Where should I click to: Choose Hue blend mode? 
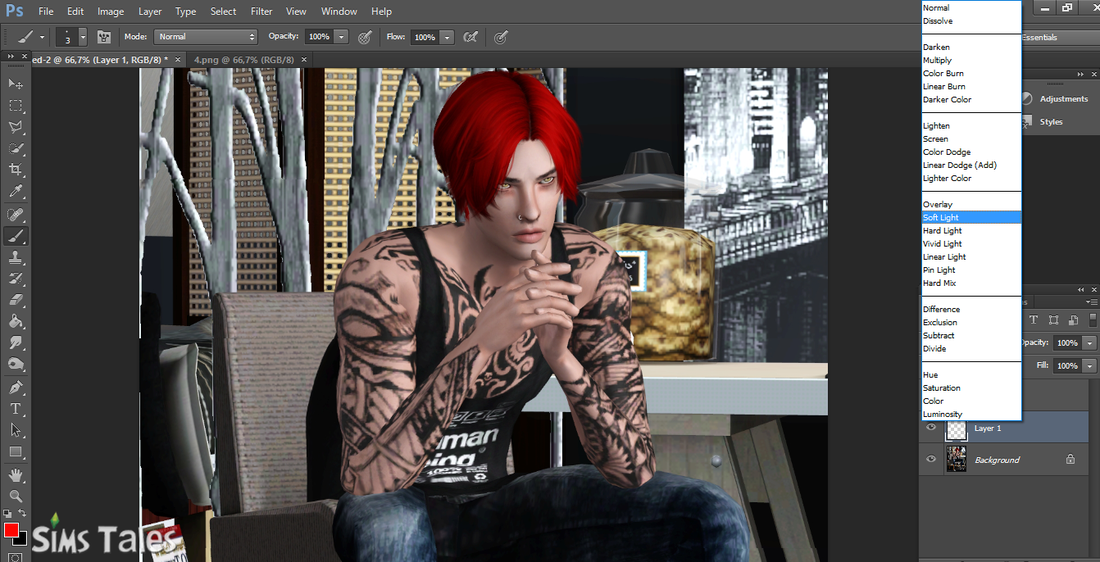click(971, 375)
